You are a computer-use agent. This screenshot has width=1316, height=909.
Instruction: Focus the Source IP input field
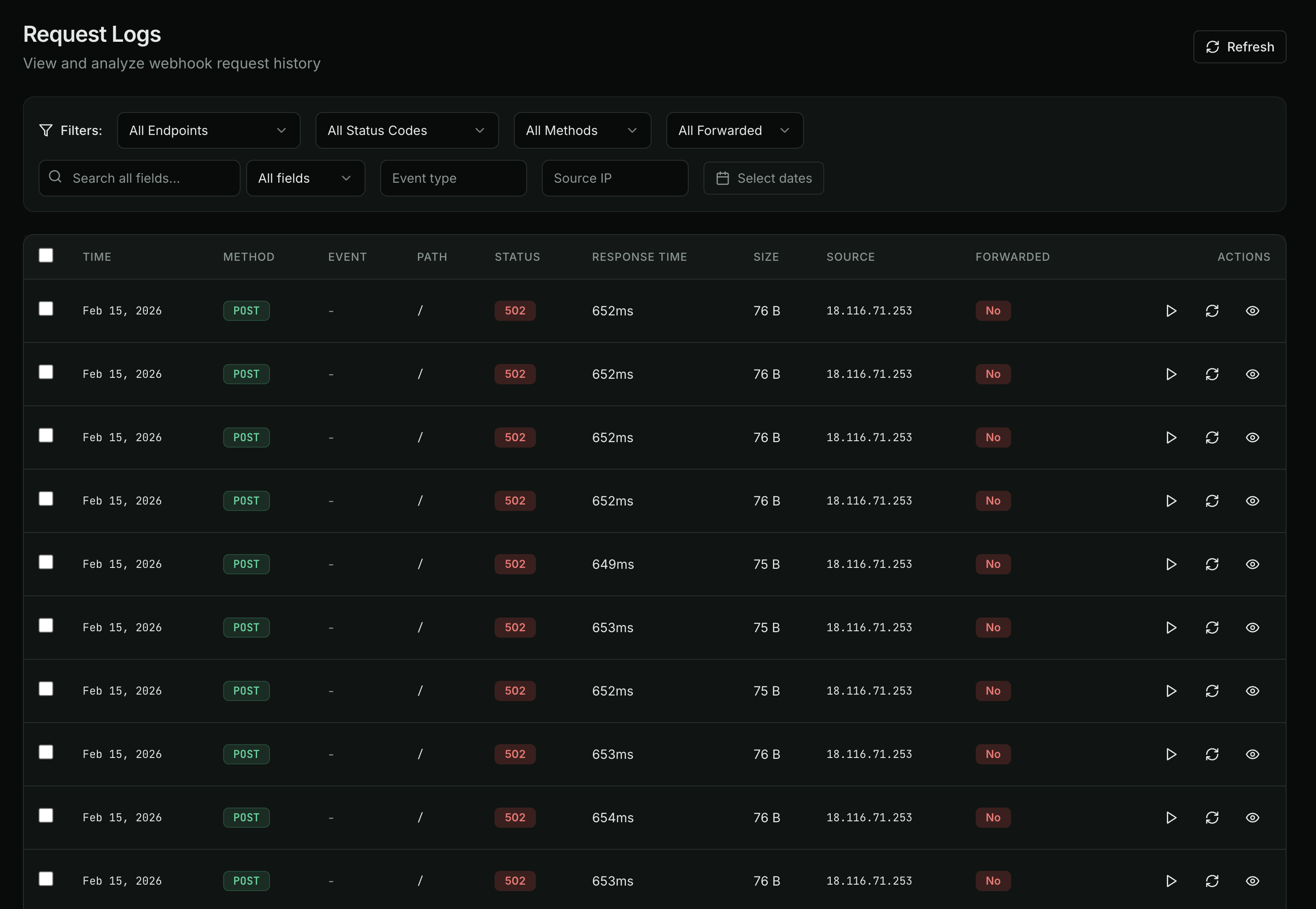pyautogui.click(x=615, y=178)
